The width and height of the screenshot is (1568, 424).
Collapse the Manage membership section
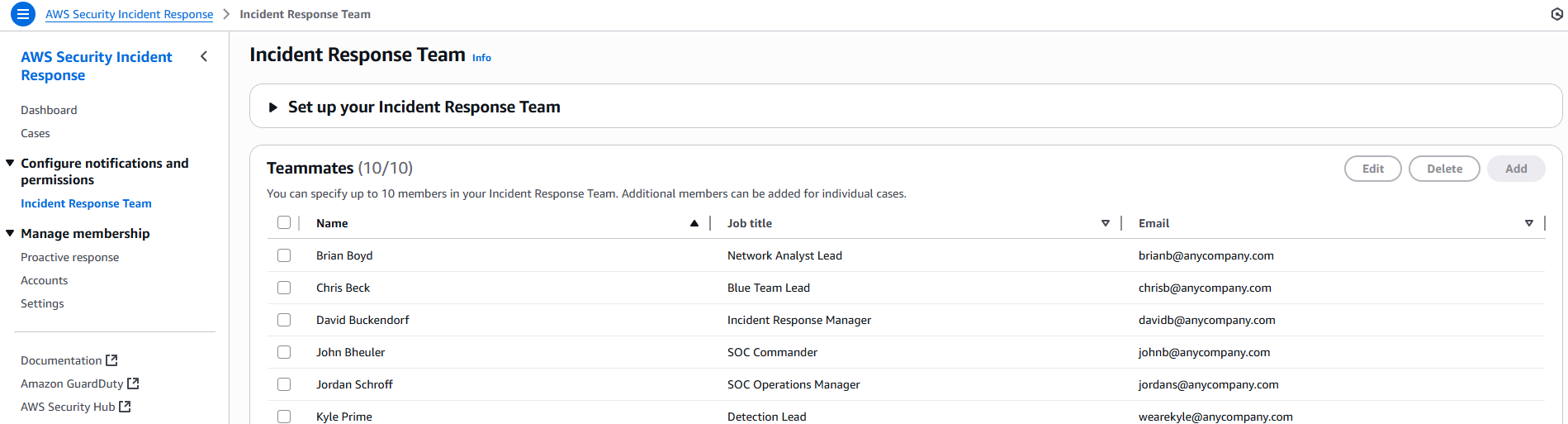click(10, 233)
